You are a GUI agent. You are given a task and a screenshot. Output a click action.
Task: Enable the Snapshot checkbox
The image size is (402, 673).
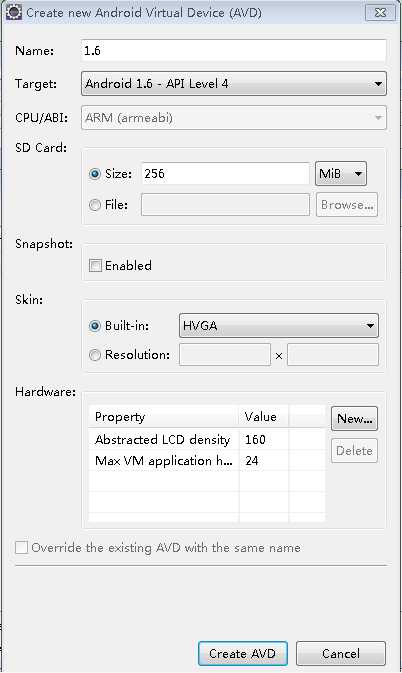coord(95,266)
